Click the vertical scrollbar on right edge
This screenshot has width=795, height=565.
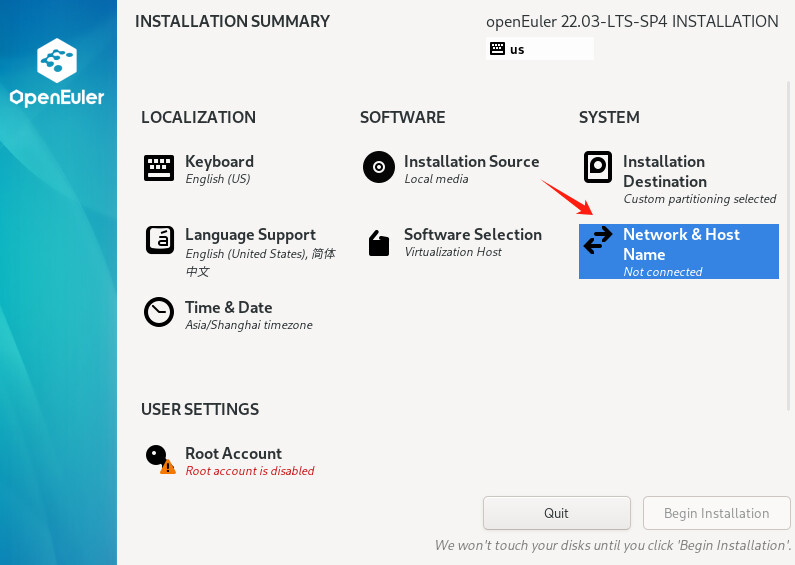coord(788,246)
